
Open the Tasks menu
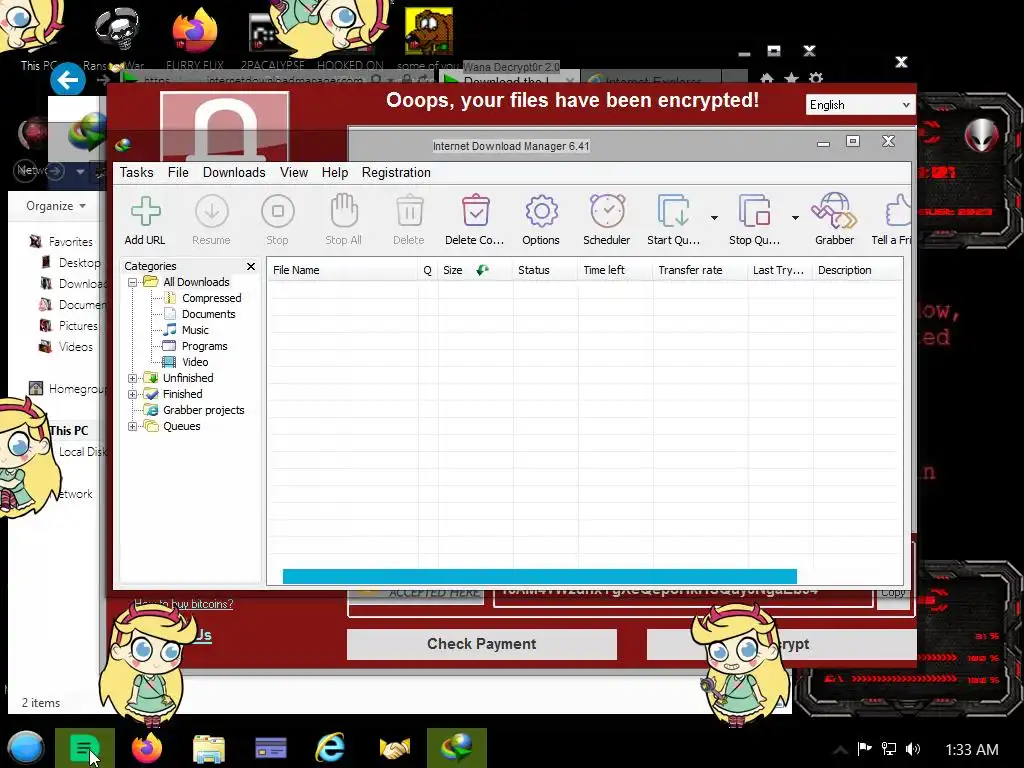tap(136, 172)
